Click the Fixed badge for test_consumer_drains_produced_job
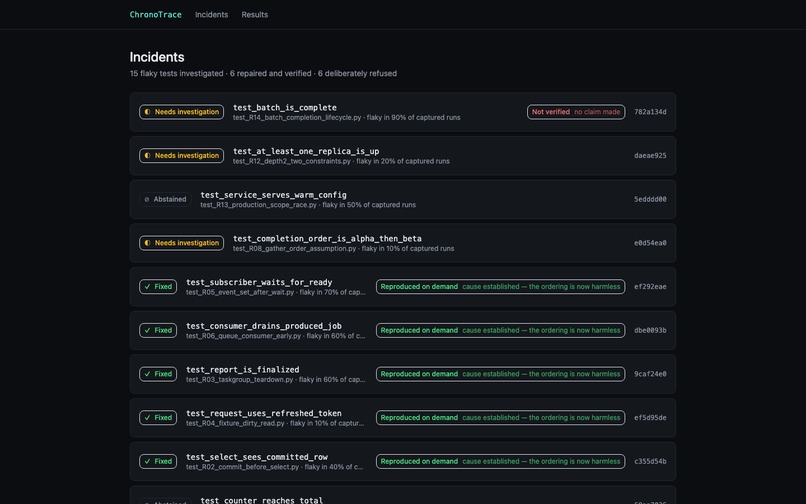Screen dimensions: 806x504 click(x=158, y=330)
